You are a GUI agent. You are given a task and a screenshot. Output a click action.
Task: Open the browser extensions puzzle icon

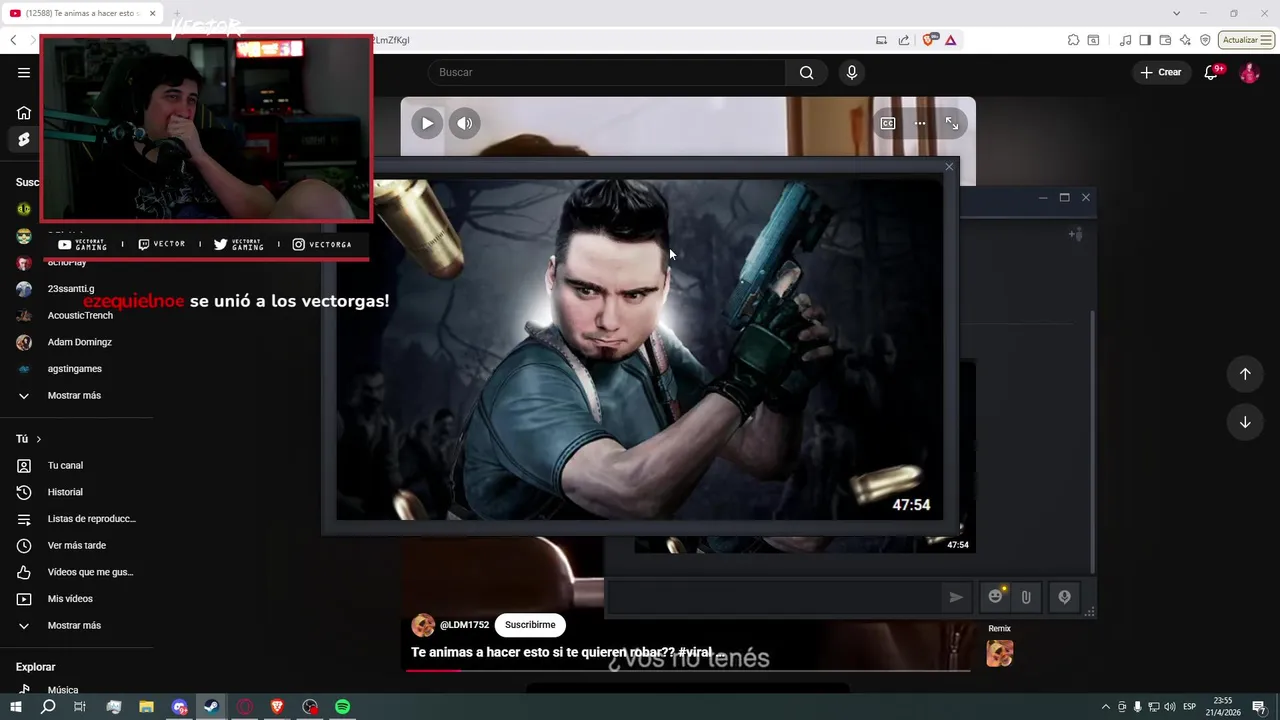(1073, 40)
